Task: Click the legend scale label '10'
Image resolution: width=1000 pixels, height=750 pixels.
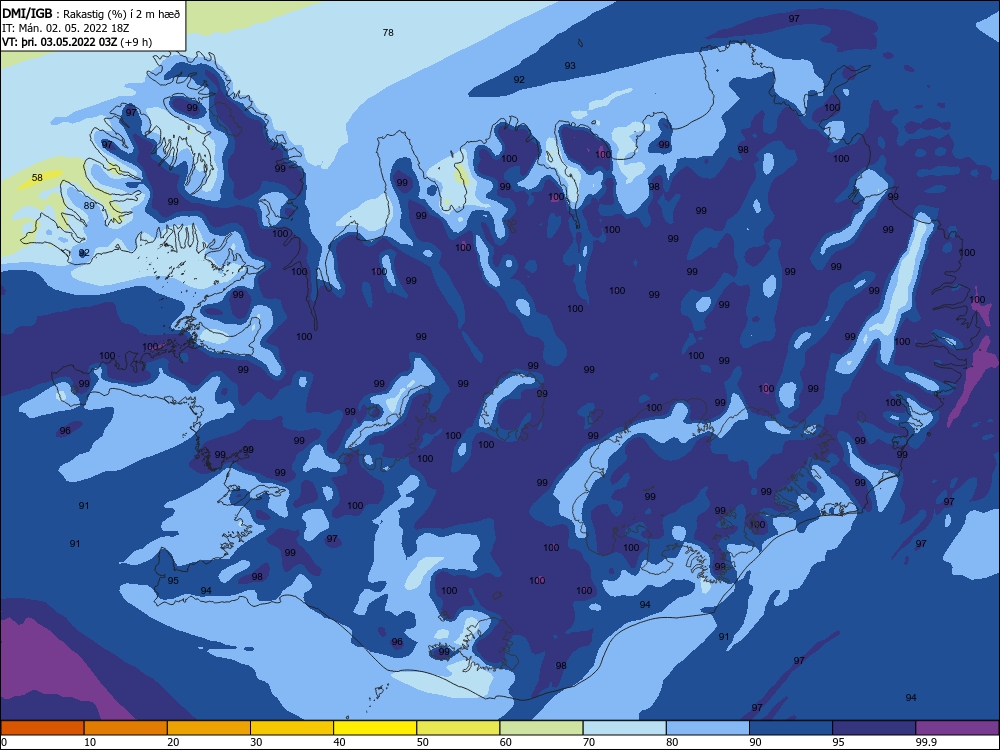Action: tap(90, 742)
